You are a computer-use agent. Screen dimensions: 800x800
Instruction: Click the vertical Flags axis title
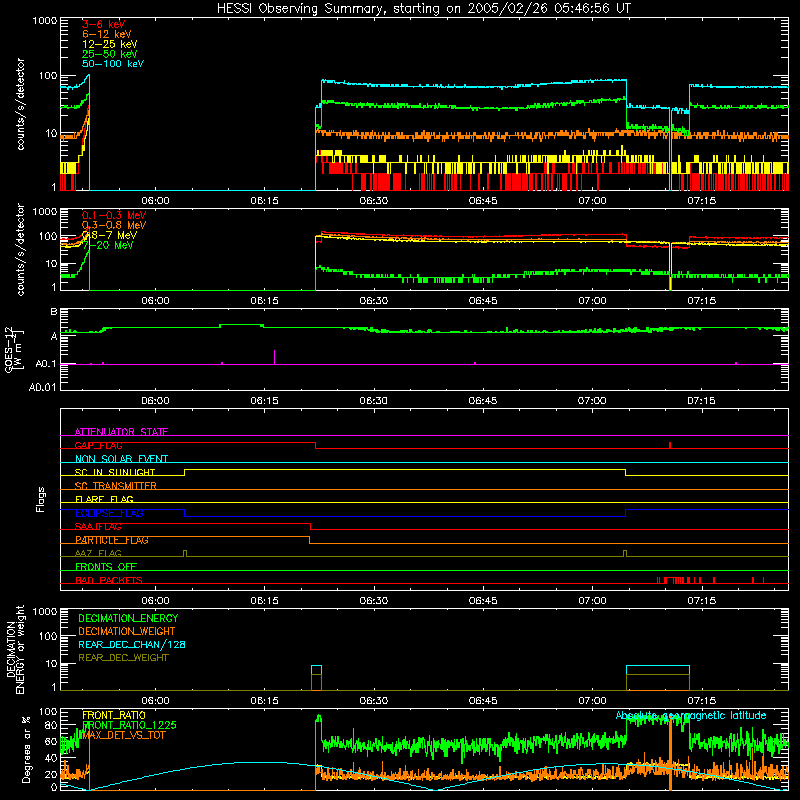coord(41,499)
